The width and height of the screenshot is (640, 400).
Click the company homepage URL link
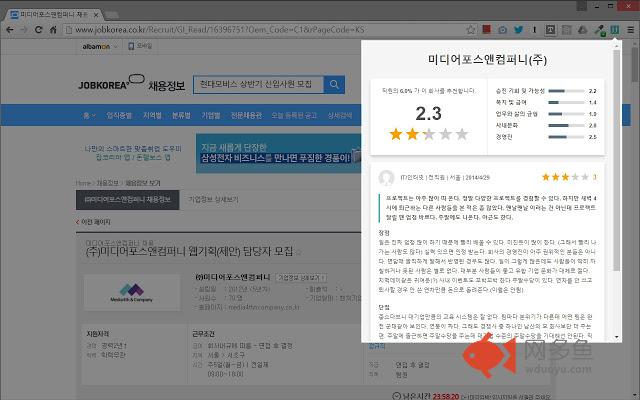click(x=264, y=307)
